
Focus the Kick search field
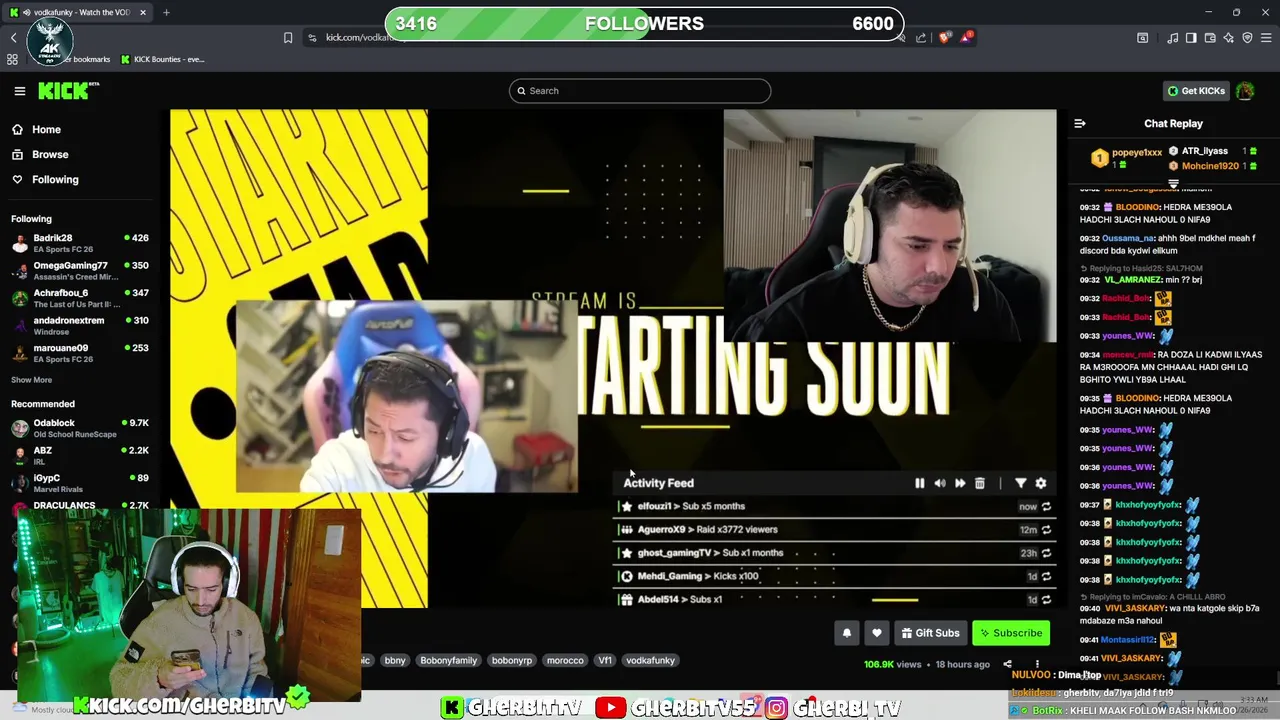coord(640,91)
